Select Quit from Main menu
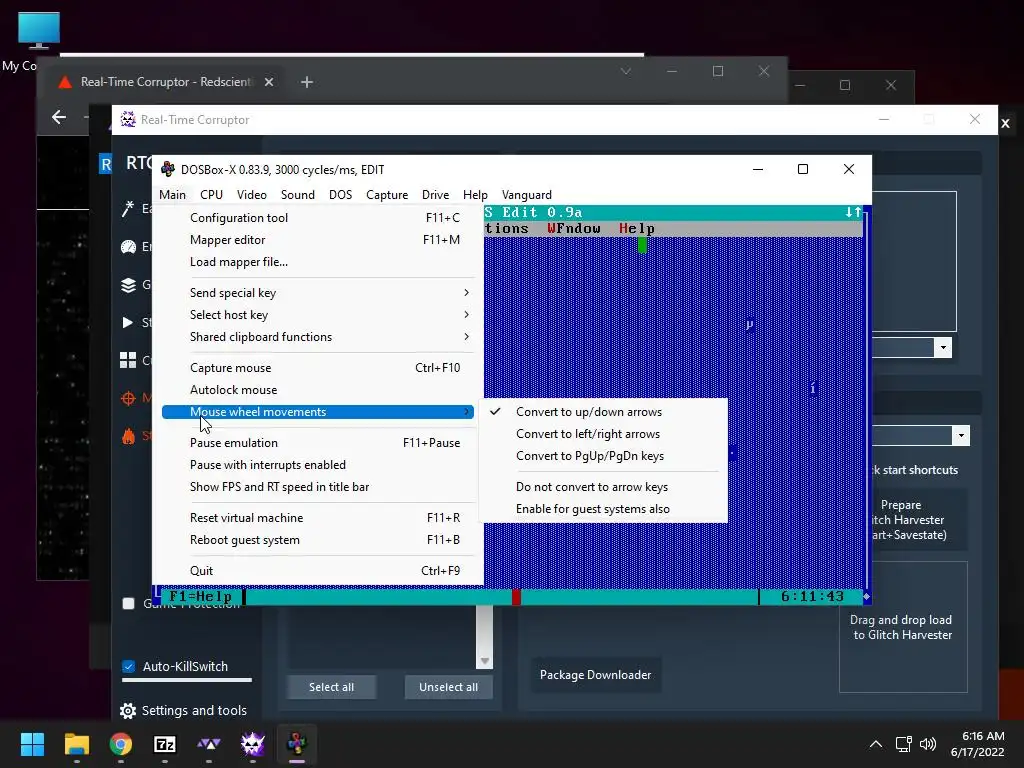This screenshot has height=768, width=1024. (x=318, y=571)
